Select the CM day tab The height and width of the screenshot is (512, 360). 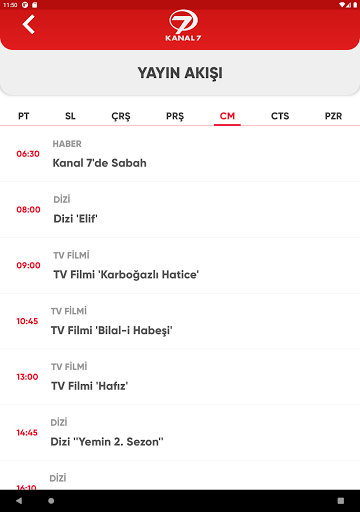(x=227, y=116)
